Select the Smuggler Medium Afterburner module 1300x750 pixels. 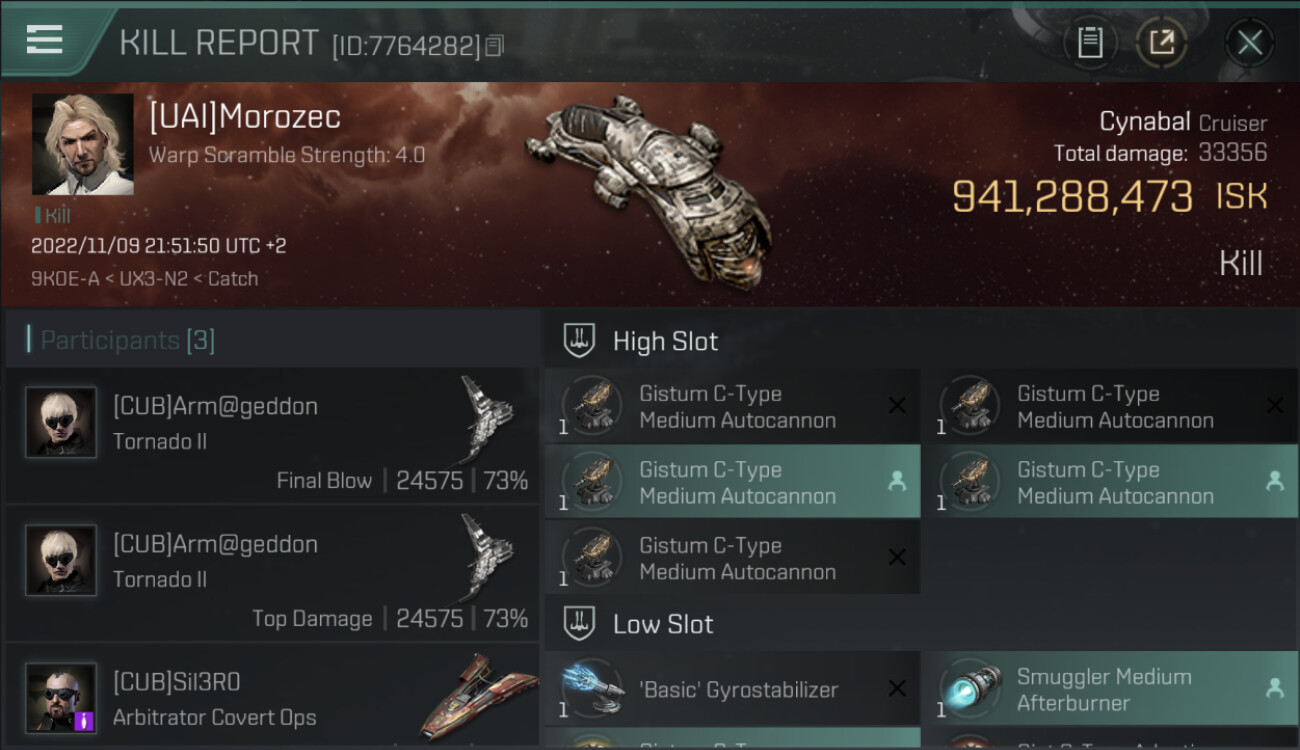(x=1110, y=689)
